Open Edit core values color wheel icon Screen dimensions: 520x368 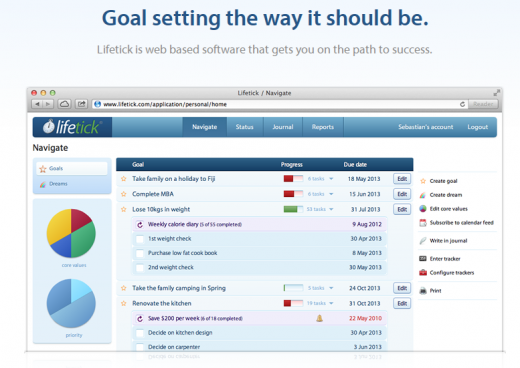point(423,209)
